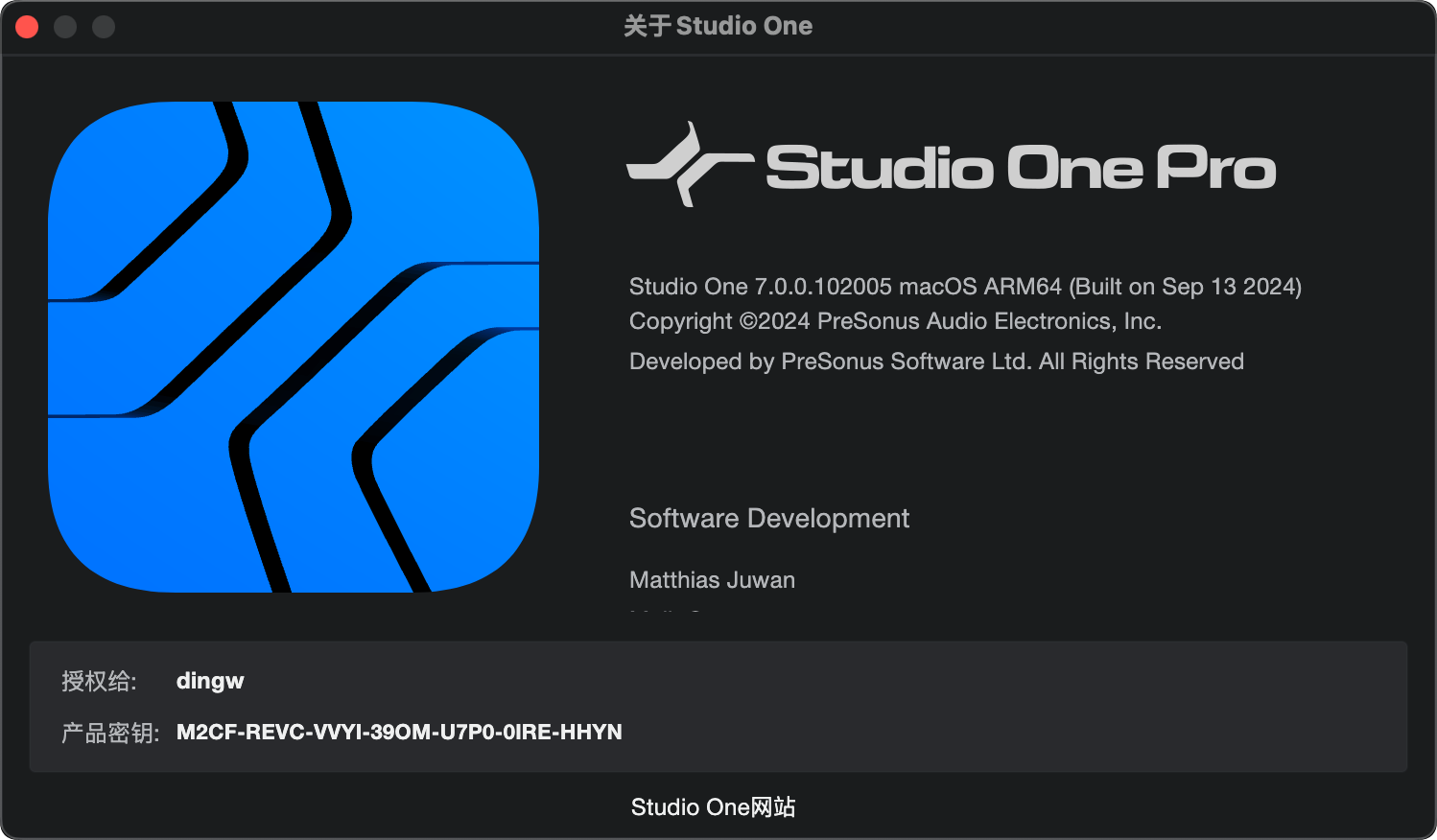
Task: Click the gray minimize window button
Action: 65,27
